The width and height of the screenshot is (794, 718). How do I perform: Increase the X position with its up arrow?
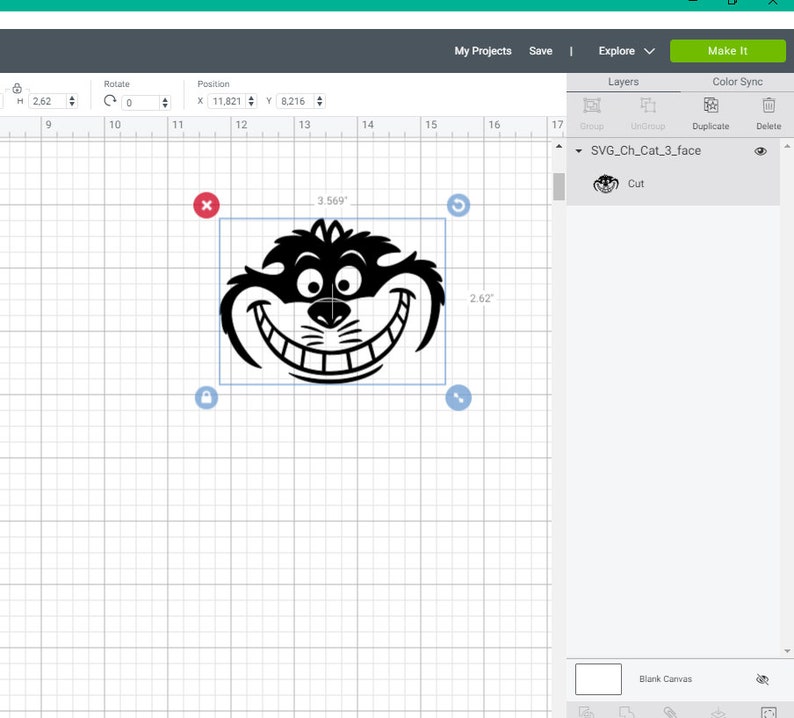coord(251,98)
